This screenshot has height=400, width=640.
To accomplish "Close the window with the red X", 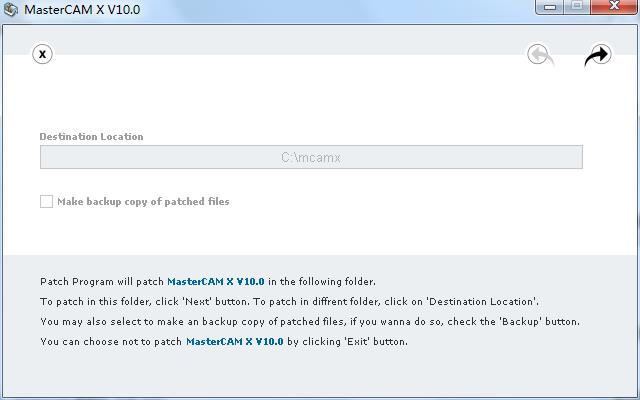I will tap(614, 7).
